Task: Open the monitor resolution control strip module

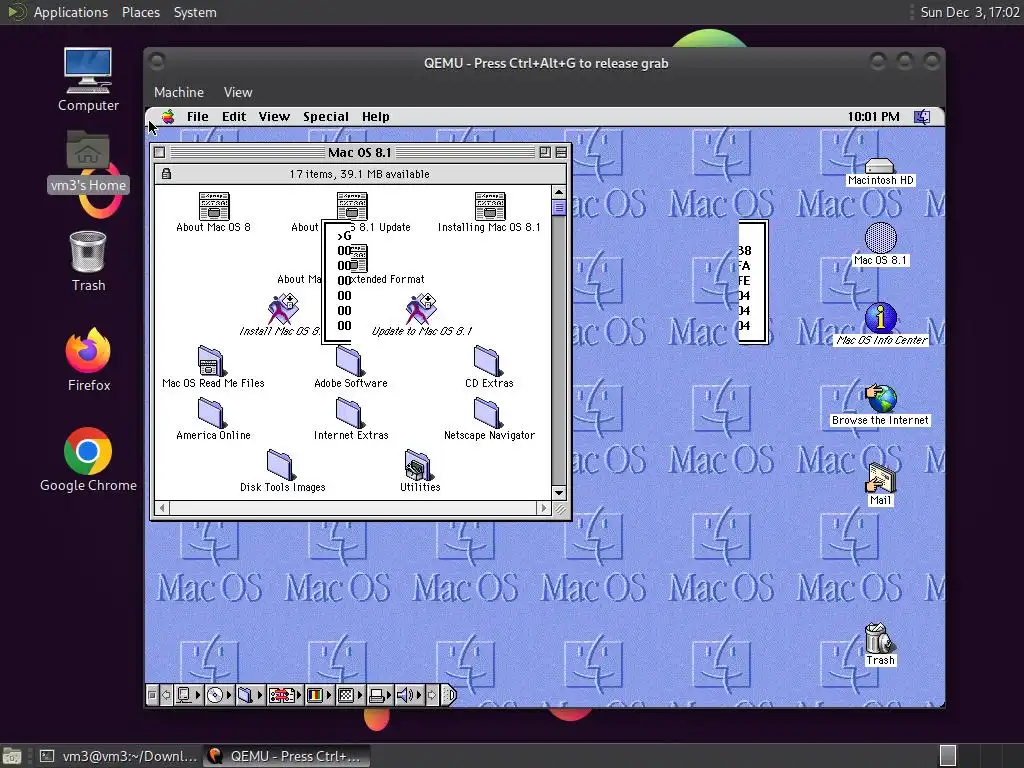Action: click(350, 696)
